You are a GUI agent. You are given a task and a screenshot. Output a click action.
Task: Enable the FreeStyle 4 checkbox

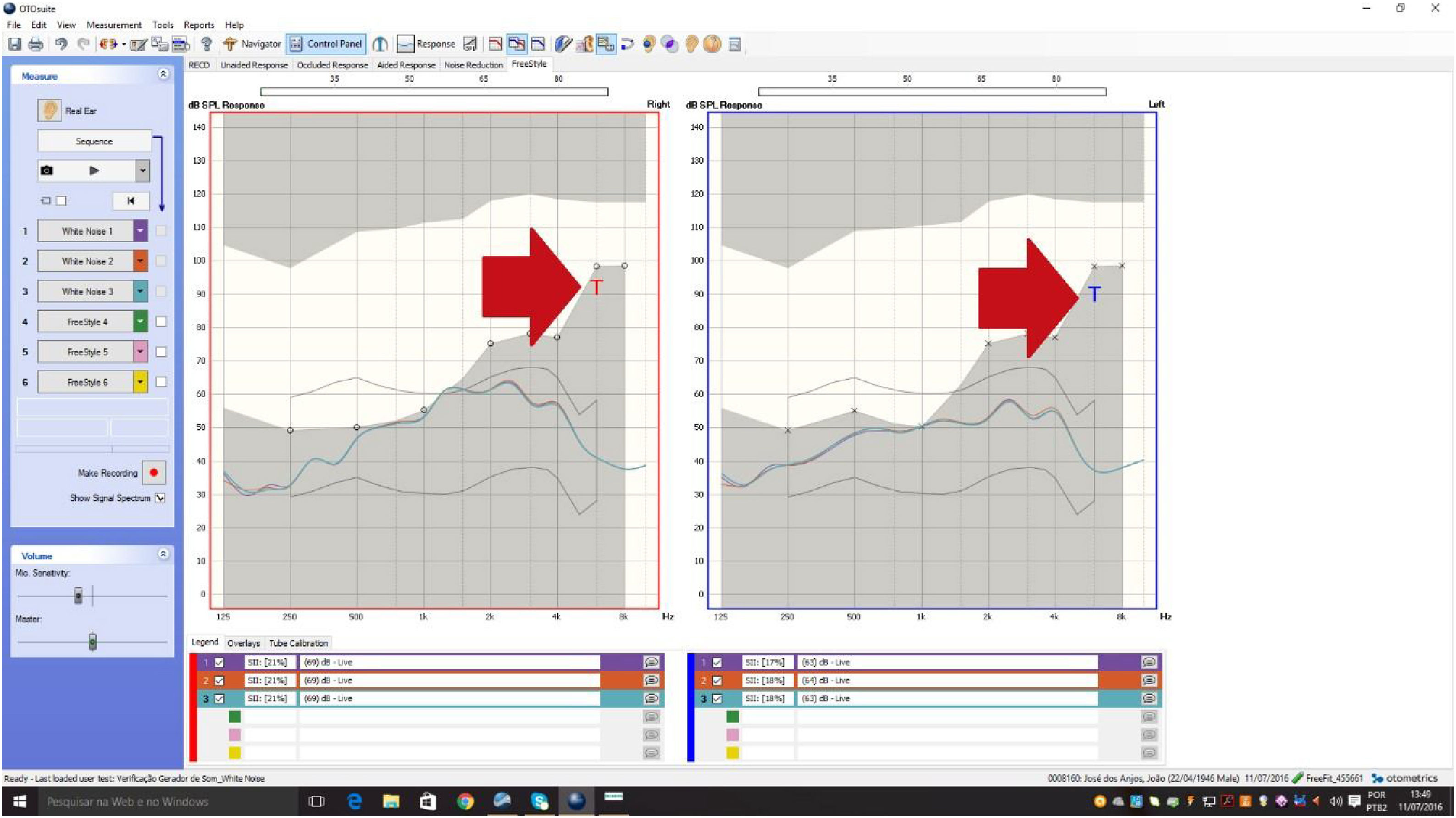click(x=161, y=322)
